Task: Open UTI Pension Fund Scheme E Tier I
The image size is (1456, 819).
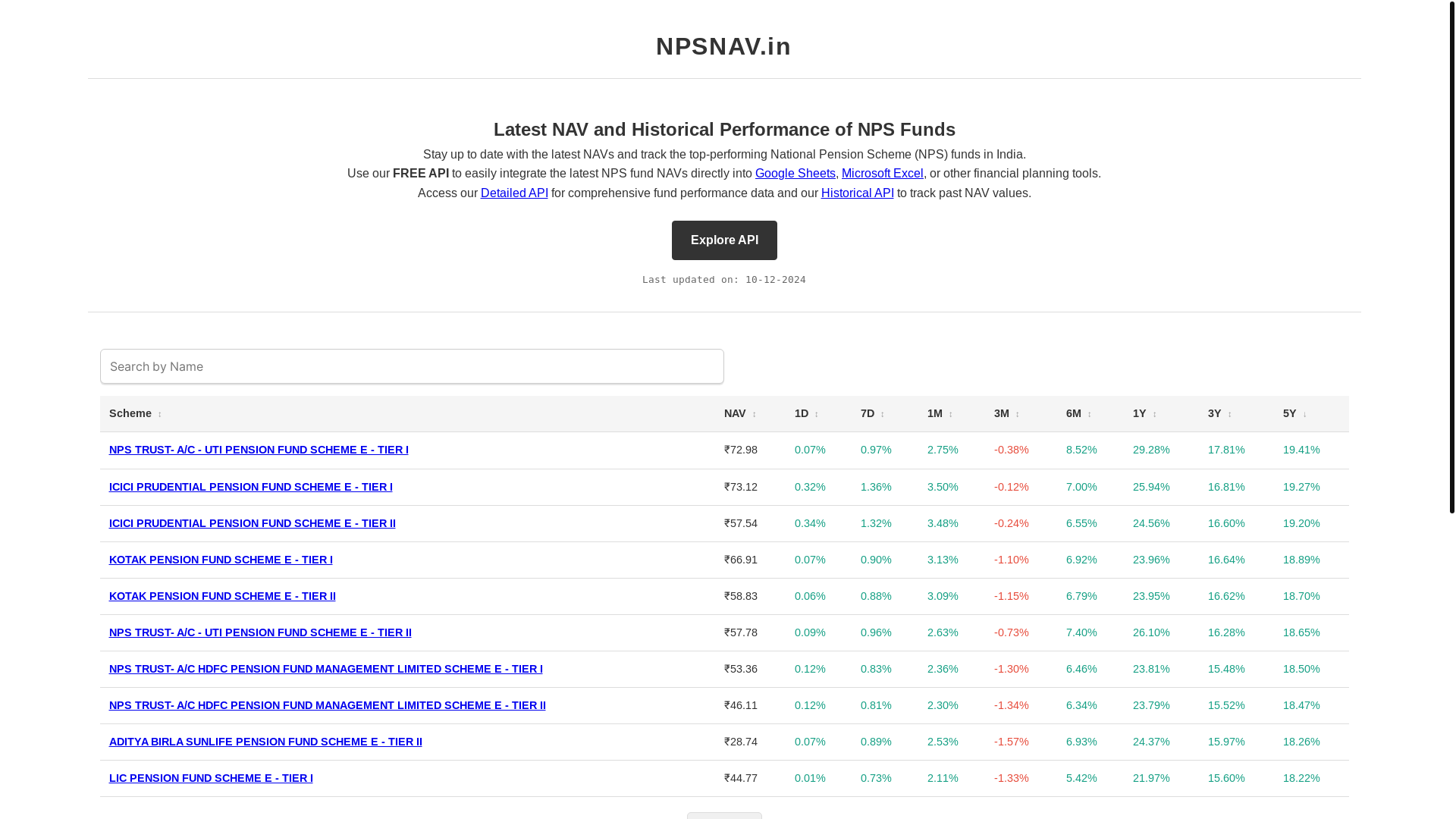Action: (259, 450)
